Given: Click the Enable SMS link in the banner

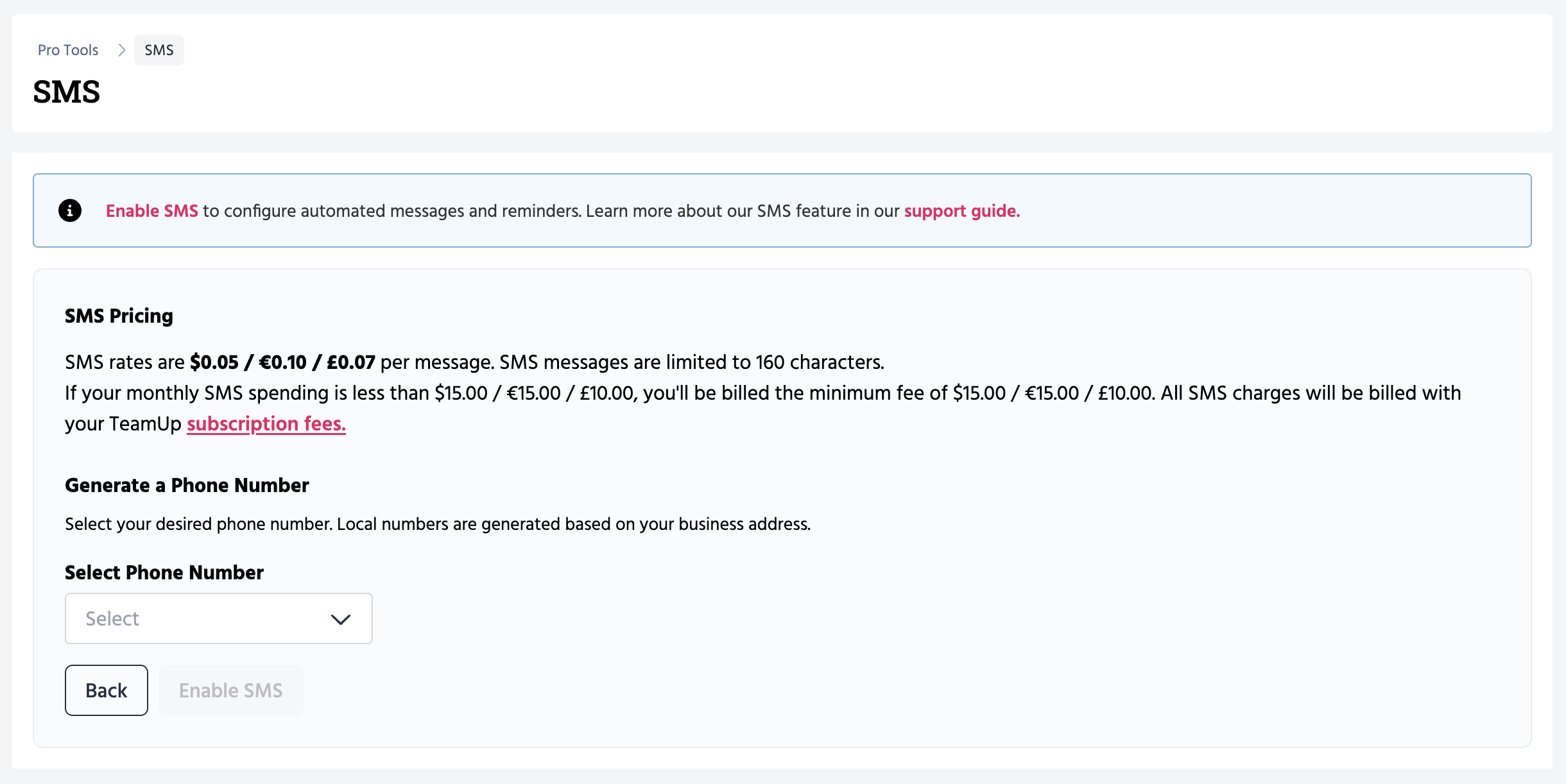Looking at the screenshot, I should [151, 210].
